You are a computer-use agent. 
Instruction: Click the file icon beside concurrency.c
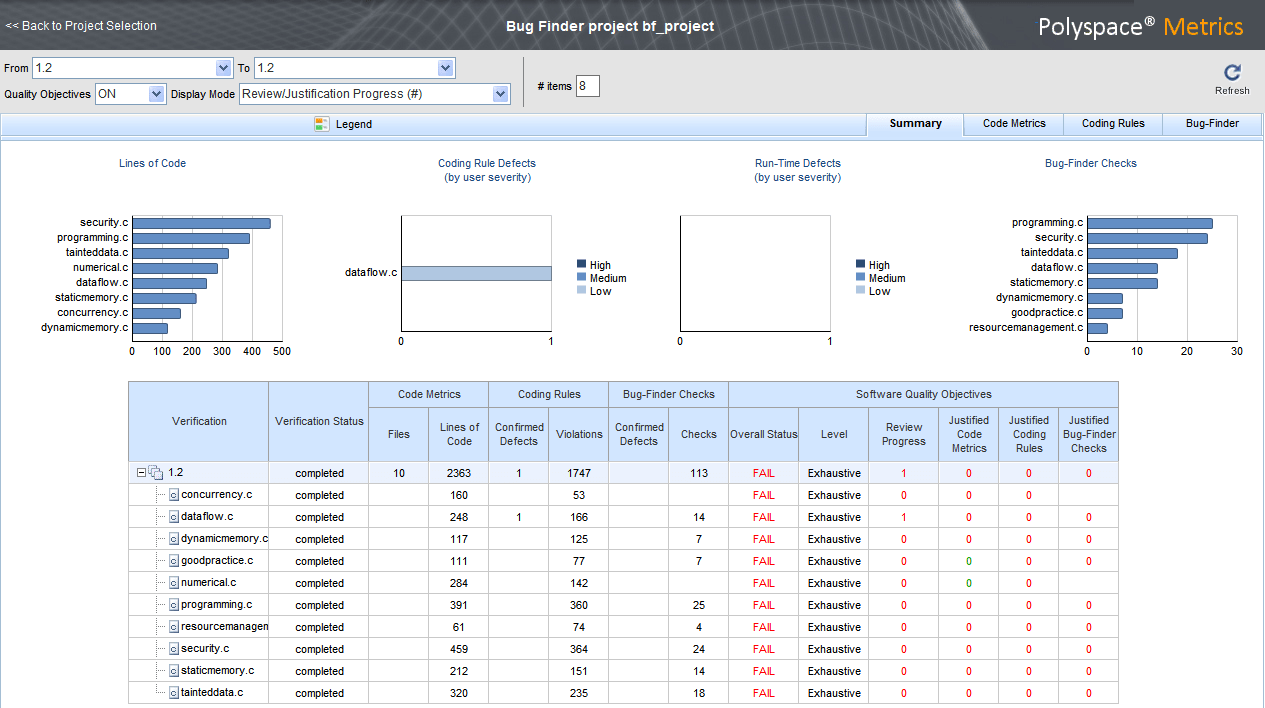click(173, 495)
